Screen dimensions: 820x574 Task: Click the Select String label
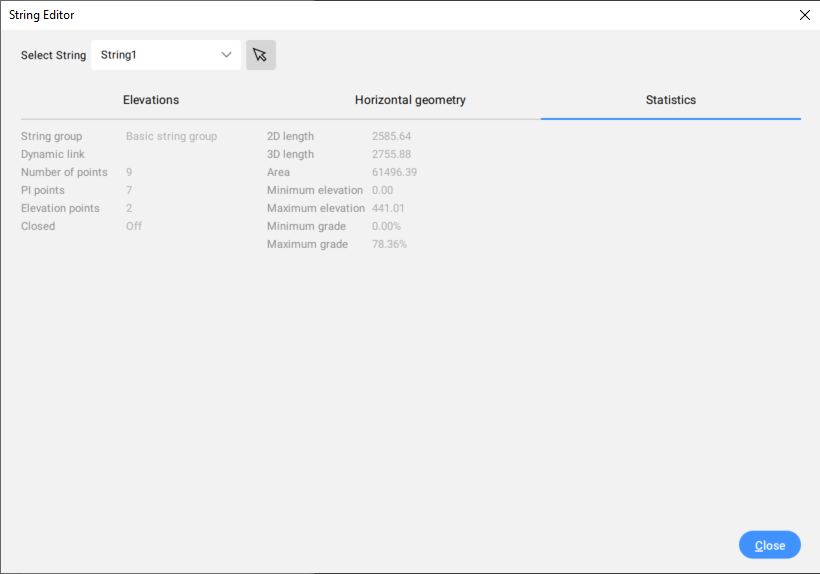(53, 55)
